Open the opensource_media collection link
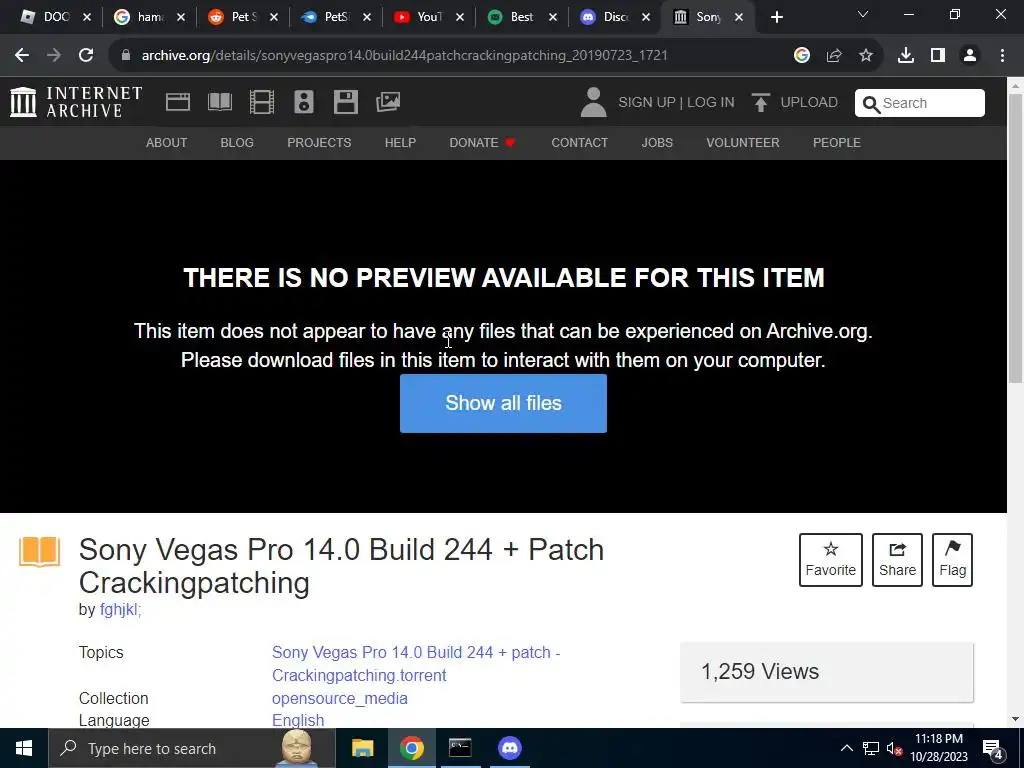Viewport: 1024px width, 768px height. point(340,698)
